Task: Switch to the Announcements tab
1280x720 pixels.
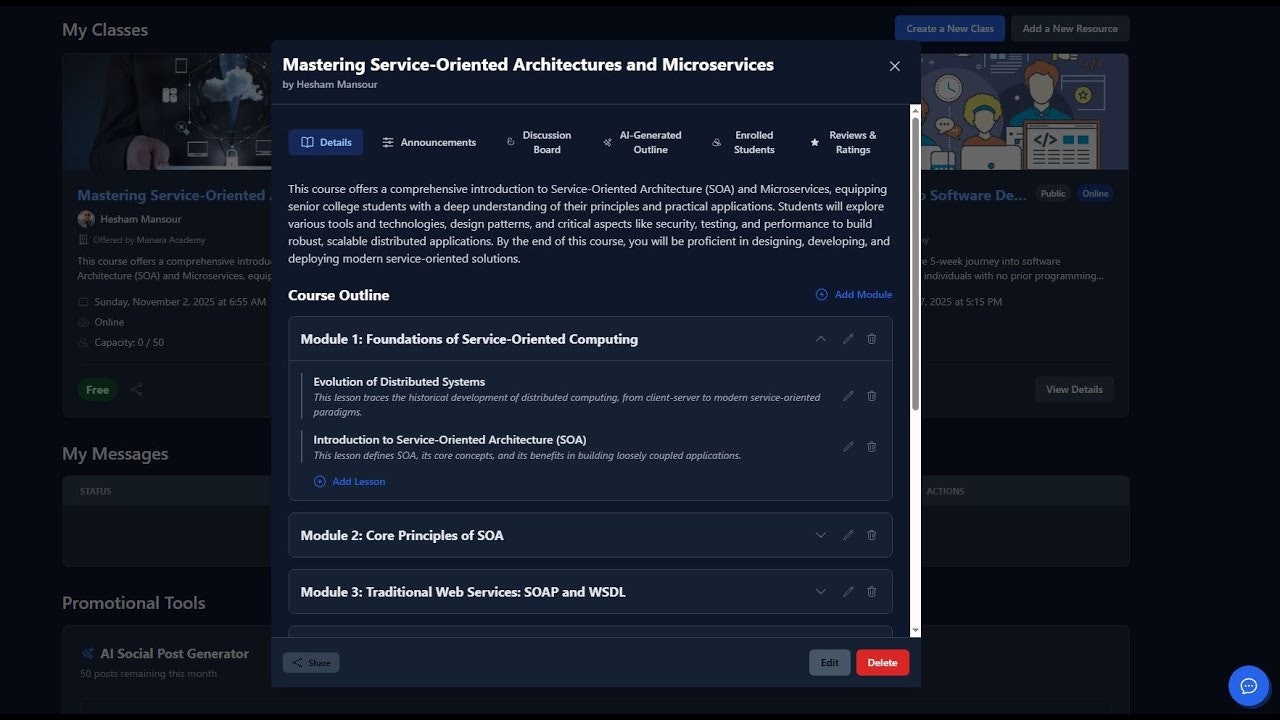Action: 429,142
